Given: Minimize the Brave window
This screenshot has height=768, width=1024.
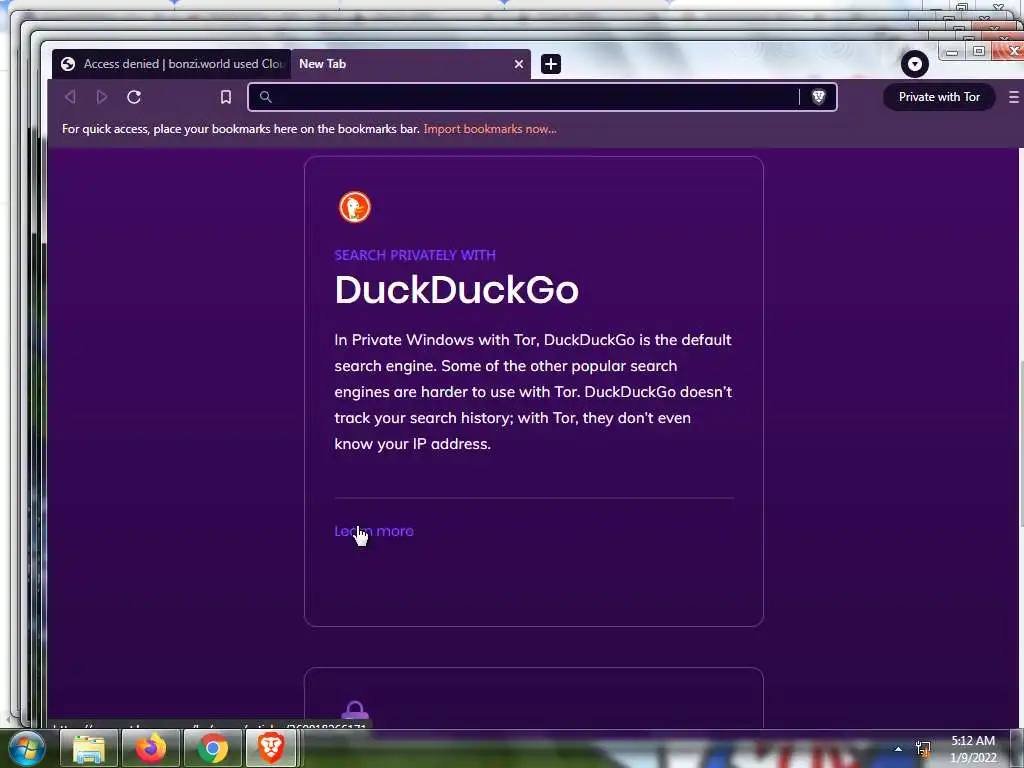Looking at the screenshot, I should (952, 52).
